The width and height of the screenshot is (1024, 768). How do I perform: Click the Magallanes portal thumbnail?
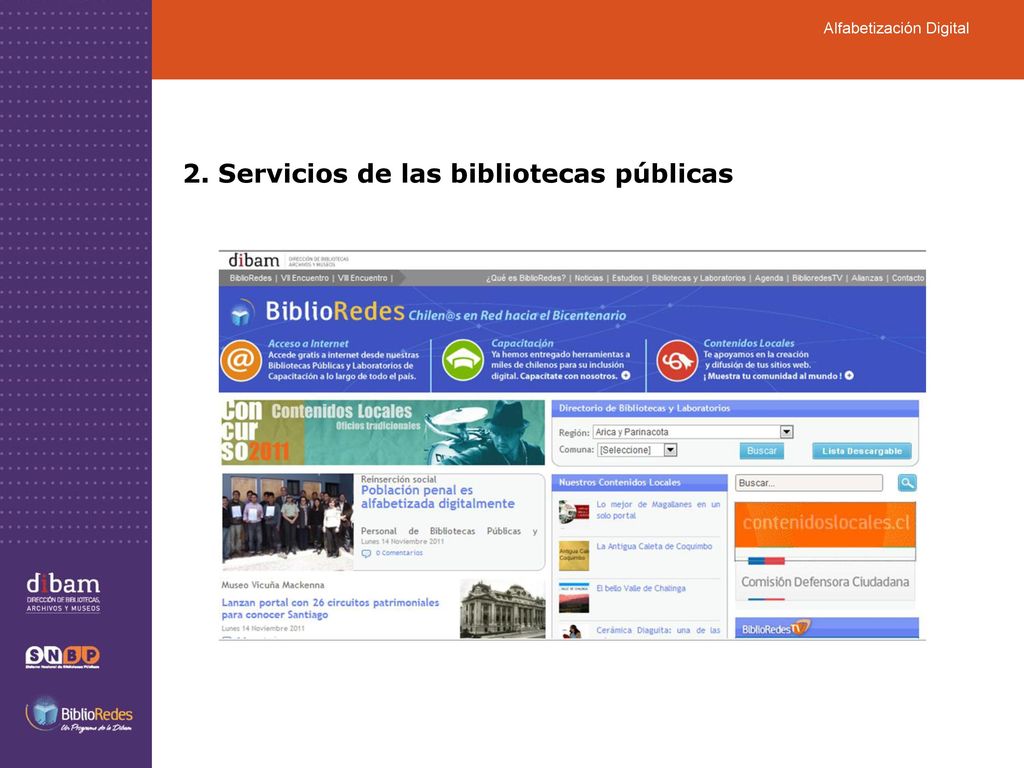(x=573, y=512)
